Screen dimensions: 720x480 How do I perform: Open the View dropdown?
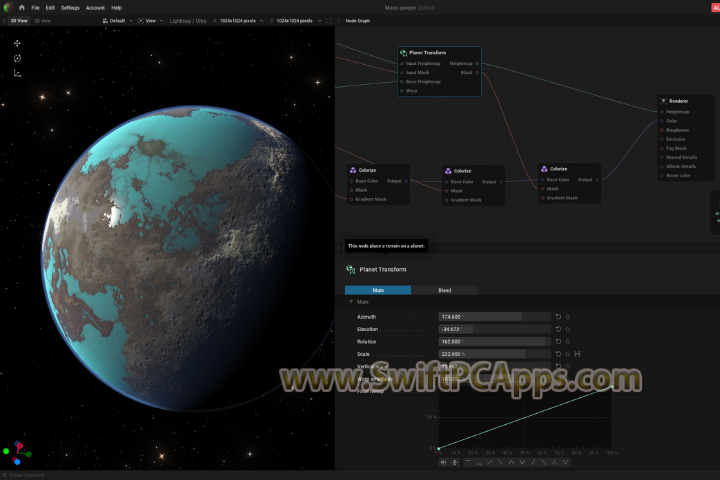(x=151, y=21)
